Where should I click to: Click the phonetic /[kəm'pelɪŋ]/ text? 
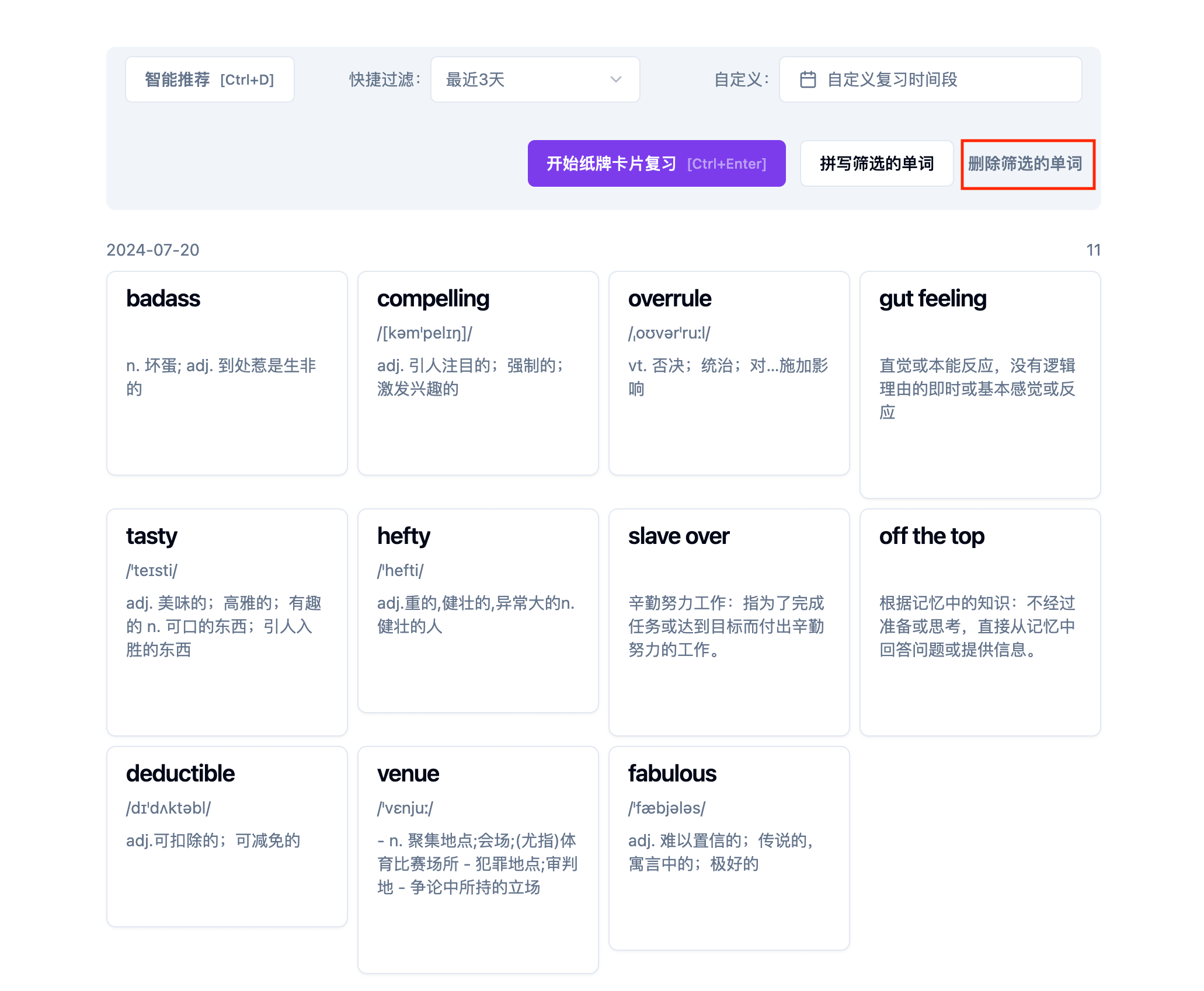[x=424, y=333]
